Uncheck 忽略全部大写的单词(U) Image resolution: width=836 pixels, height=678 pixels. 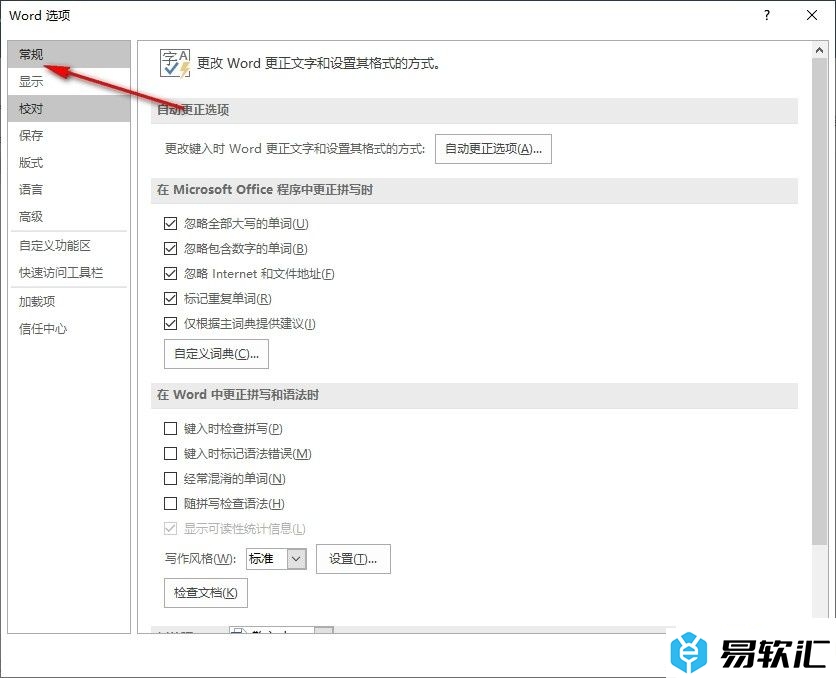pyautogui.click(x=171, y=223)
